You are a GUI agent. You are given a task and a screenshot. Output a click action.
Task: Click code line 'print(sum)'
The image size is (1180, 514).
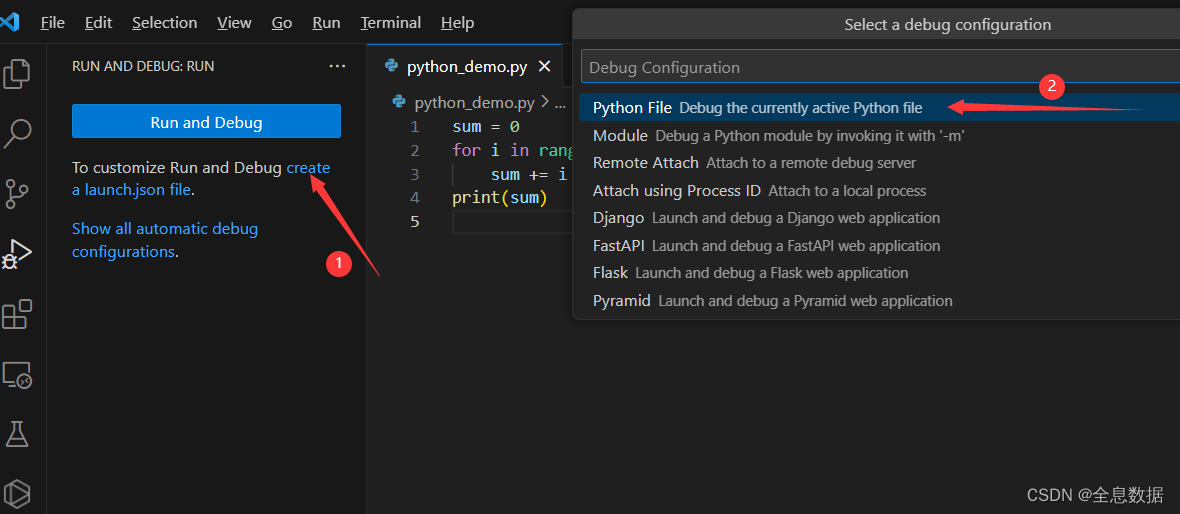point(500,198)
